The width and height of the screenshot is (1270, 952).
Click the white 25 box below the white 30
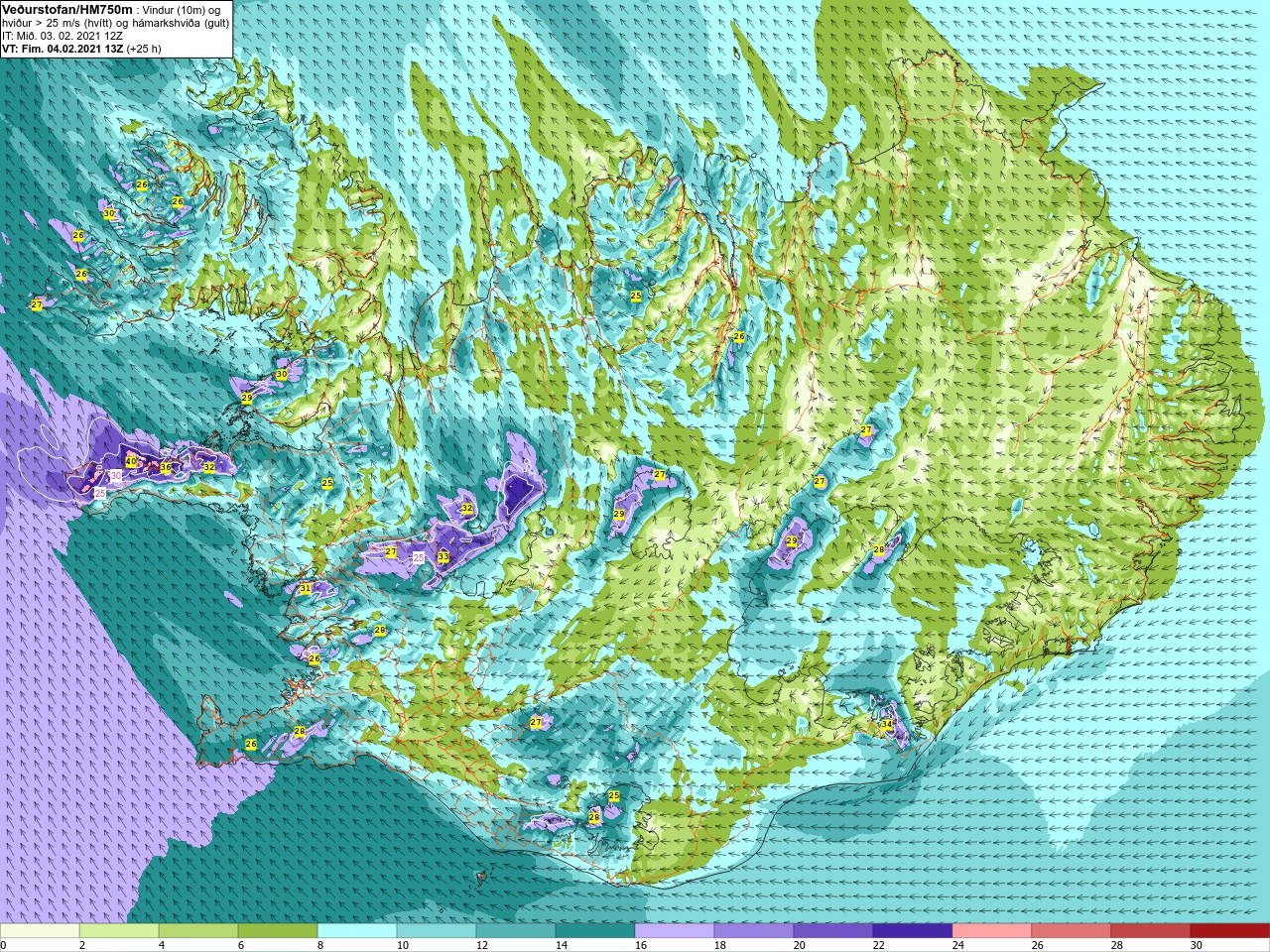pyautogui.click(x=99, y=492)
